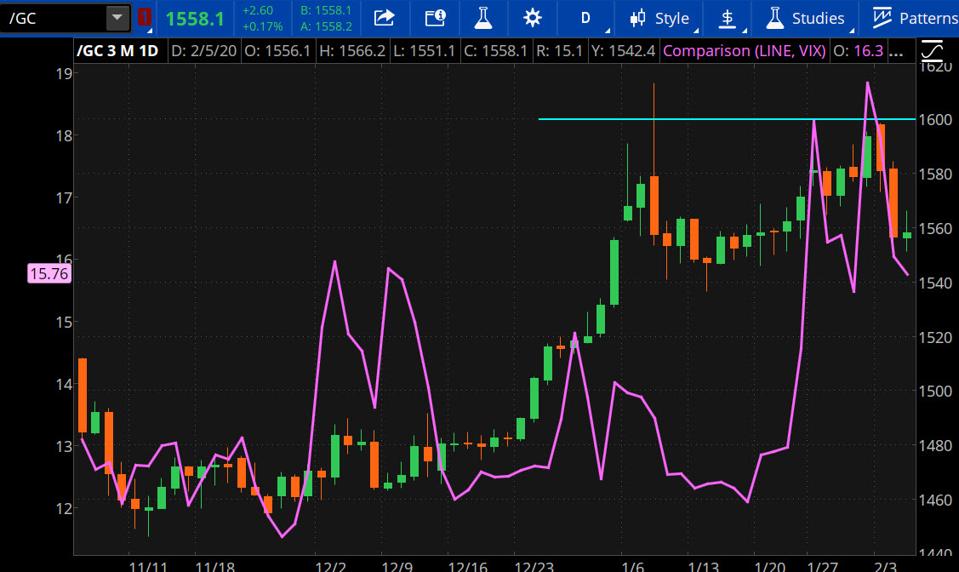This screenshot has height=572, width=959.
Task: Open the Studies menu
Action: pyautogui.click(x=806, y=18)
